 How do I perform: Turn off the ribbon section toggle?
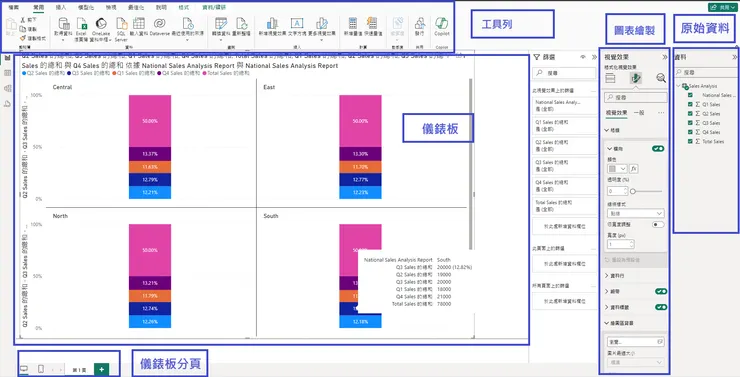tap(661, 292)
